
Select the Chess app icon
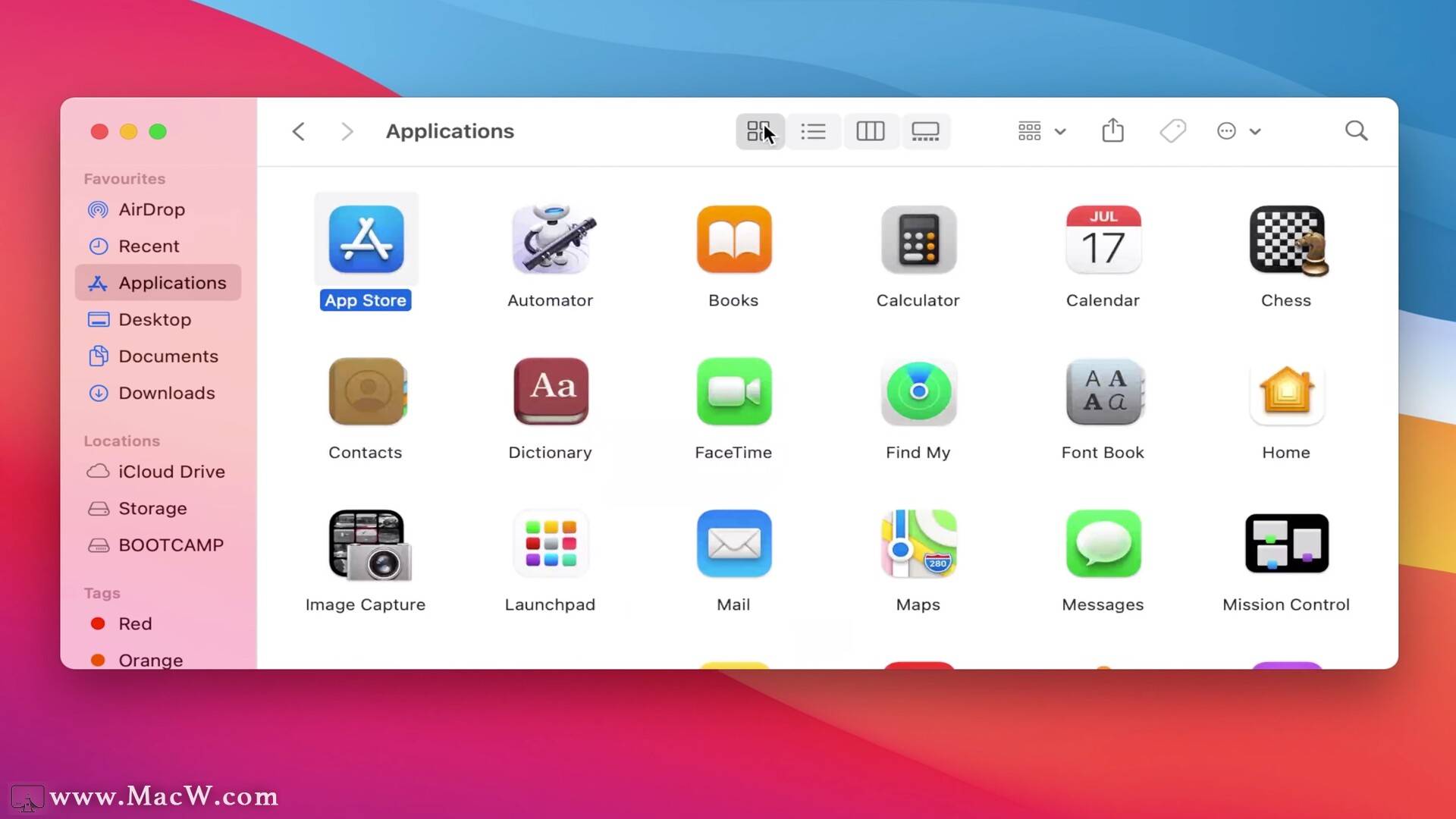[1288, 240]
